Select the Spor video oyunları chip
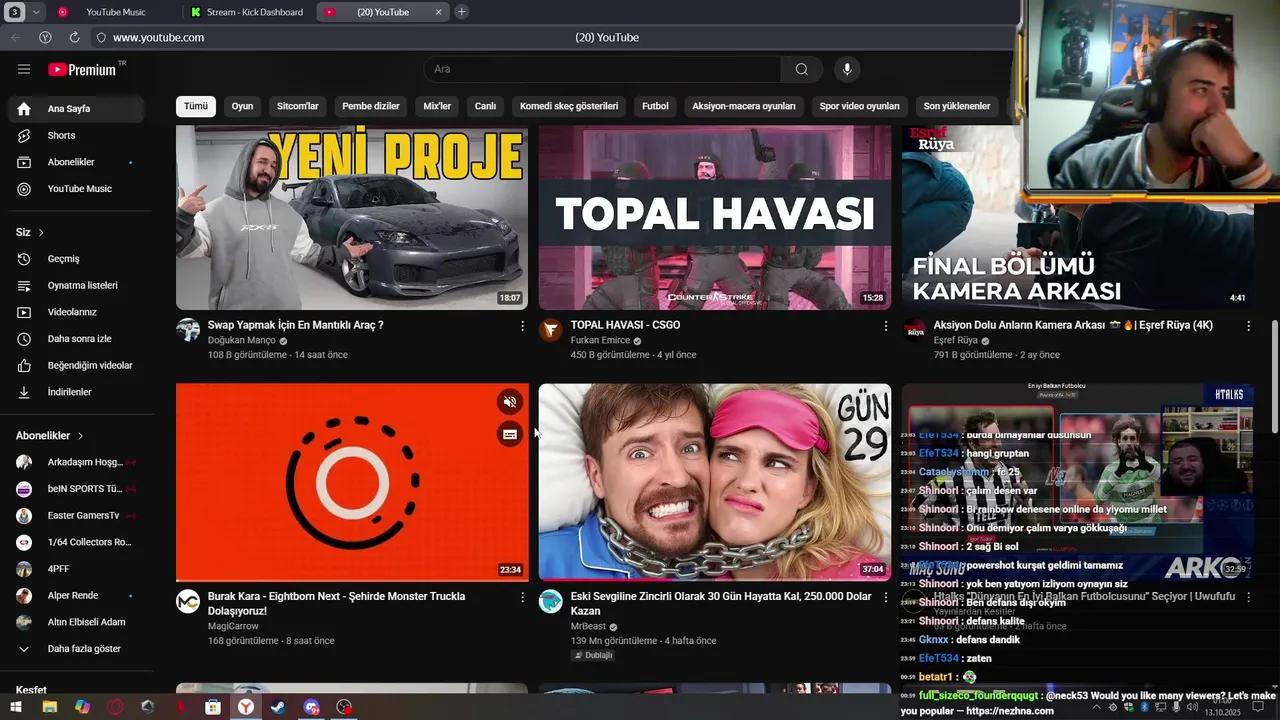 [x=859, y=106]
